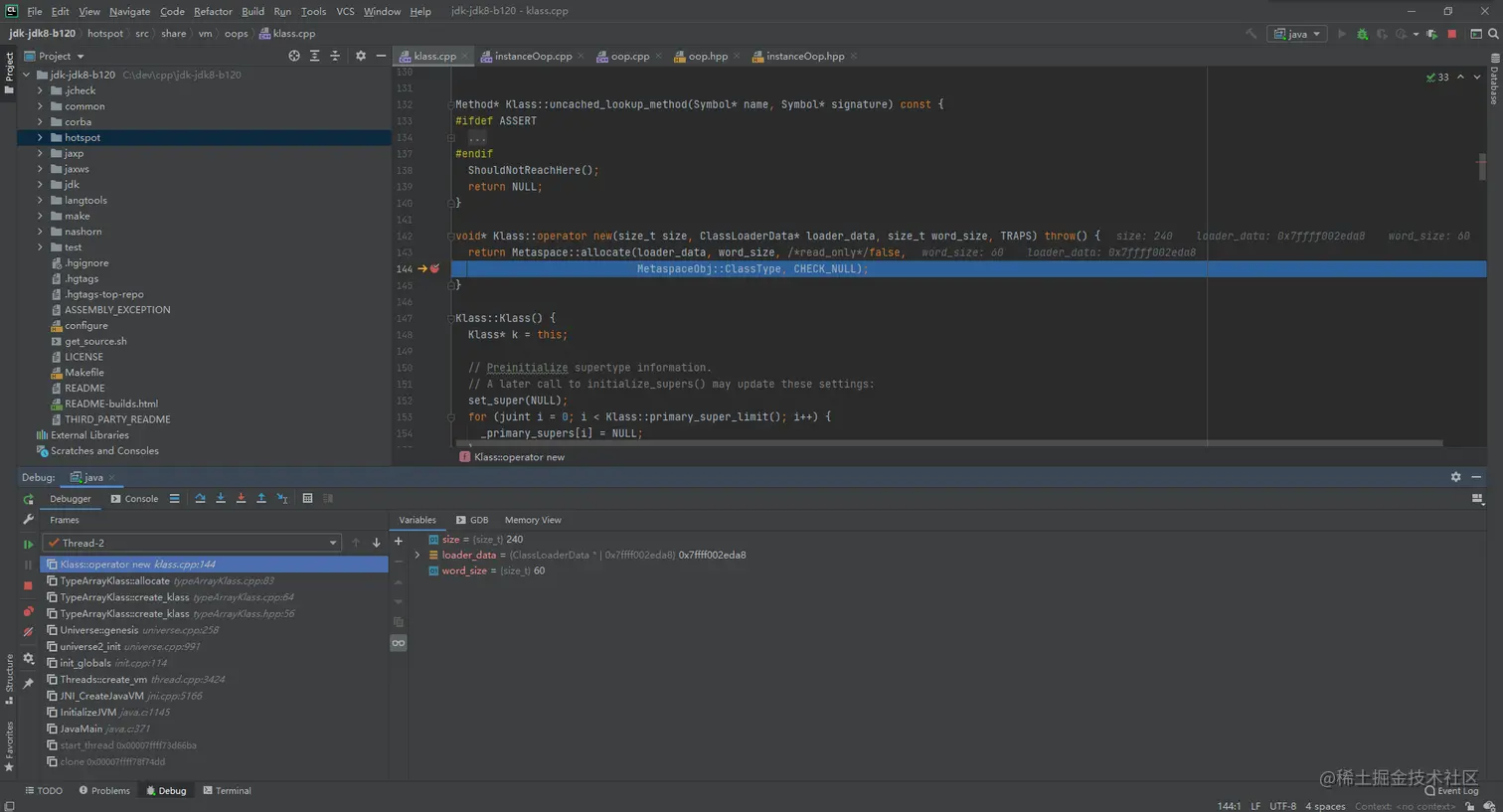Image resolution: width=1503 pixels, height=812 pixels.
Task: Collapse the jdk-jdk8-b120 root node
Action: pos(27,75)
